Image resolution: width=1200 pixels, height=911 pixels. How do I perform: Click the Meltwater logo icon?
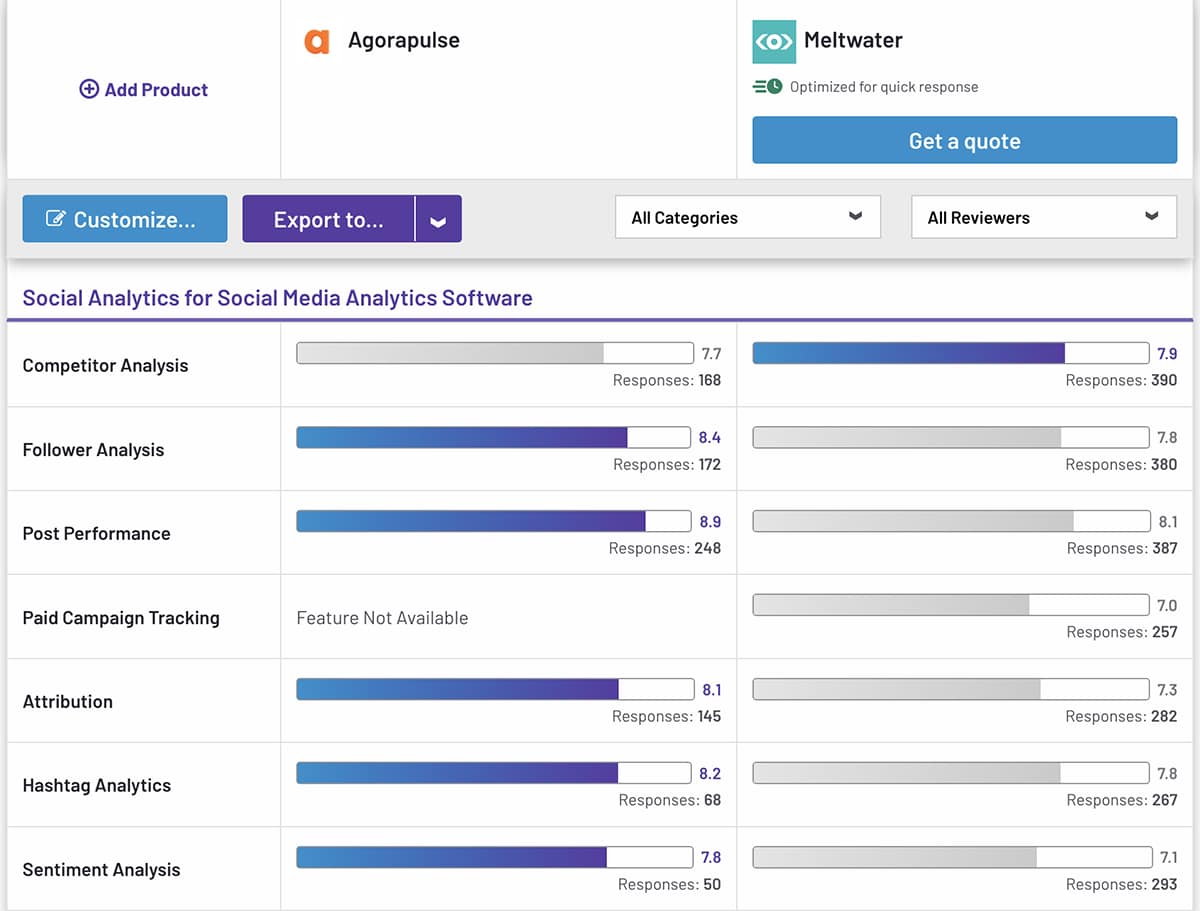point(774,41)
